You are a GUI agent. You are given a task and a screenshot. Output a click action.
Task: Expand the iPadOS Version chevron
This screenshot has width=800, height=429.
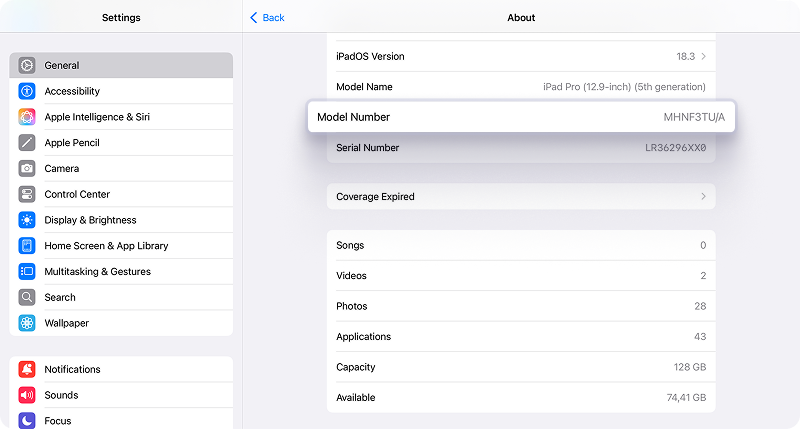click(704, 57)
